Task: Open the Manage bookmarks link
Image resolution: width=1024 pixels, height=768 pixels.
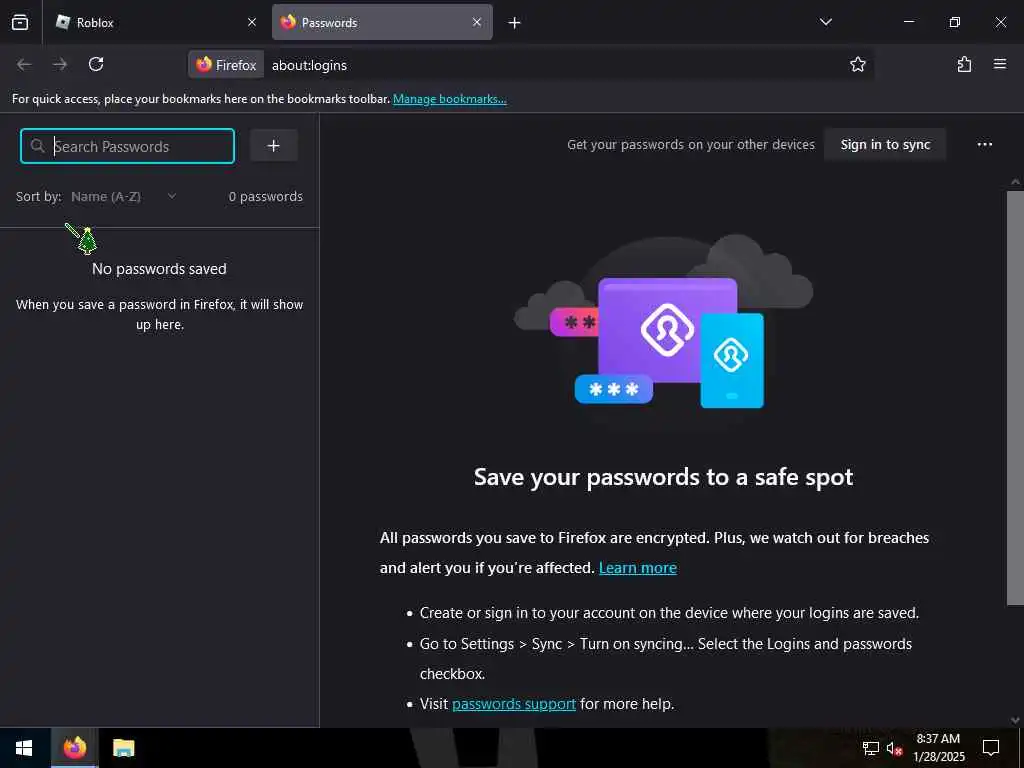Action: click(x=449, y=99)
